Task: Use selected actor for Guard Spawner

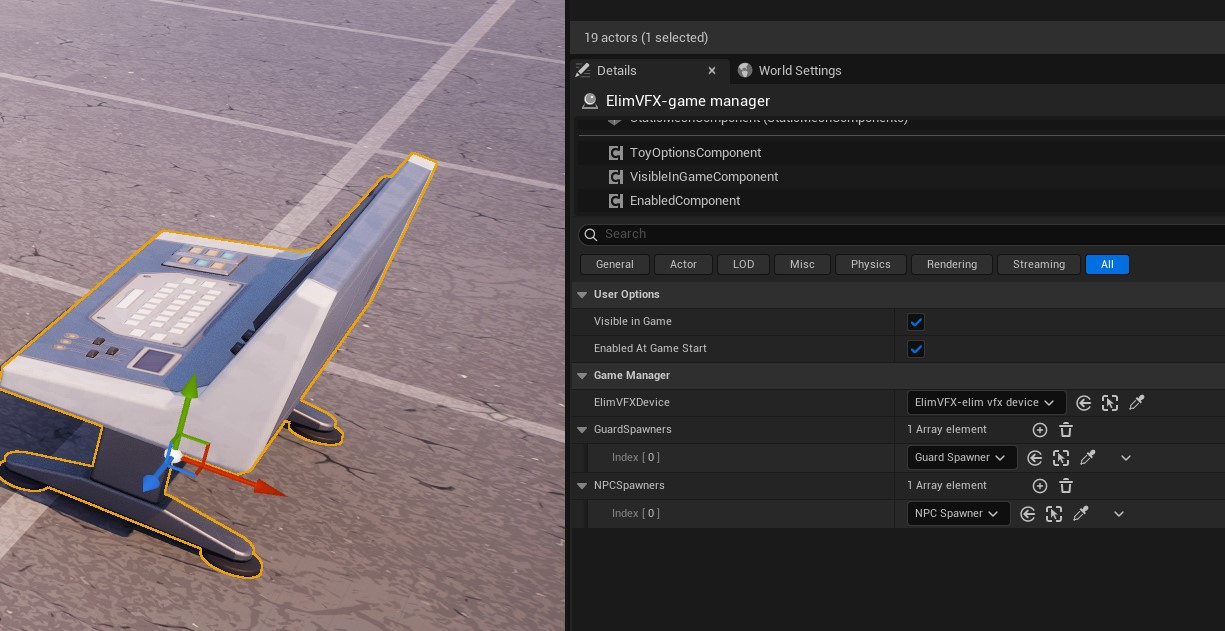Action: 1035,458
